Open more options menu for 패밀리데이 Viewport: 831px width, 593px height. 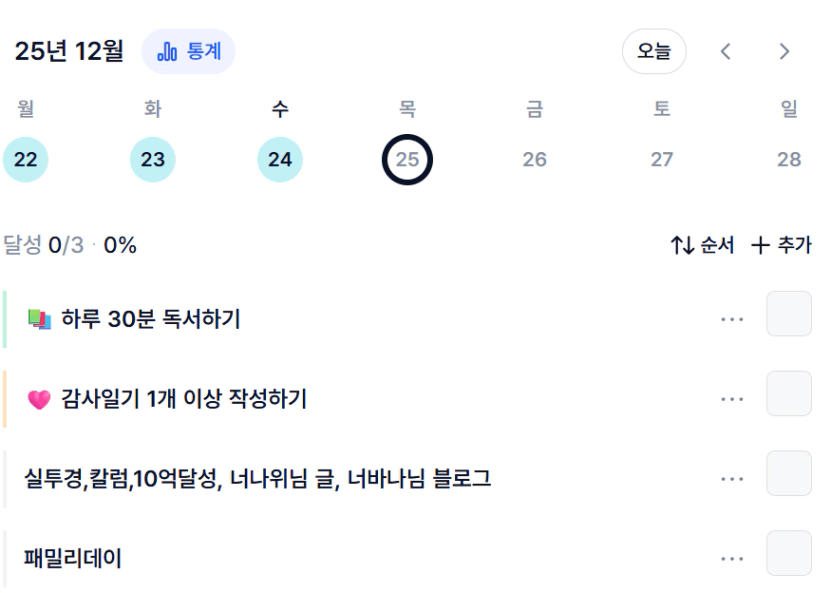732,558
